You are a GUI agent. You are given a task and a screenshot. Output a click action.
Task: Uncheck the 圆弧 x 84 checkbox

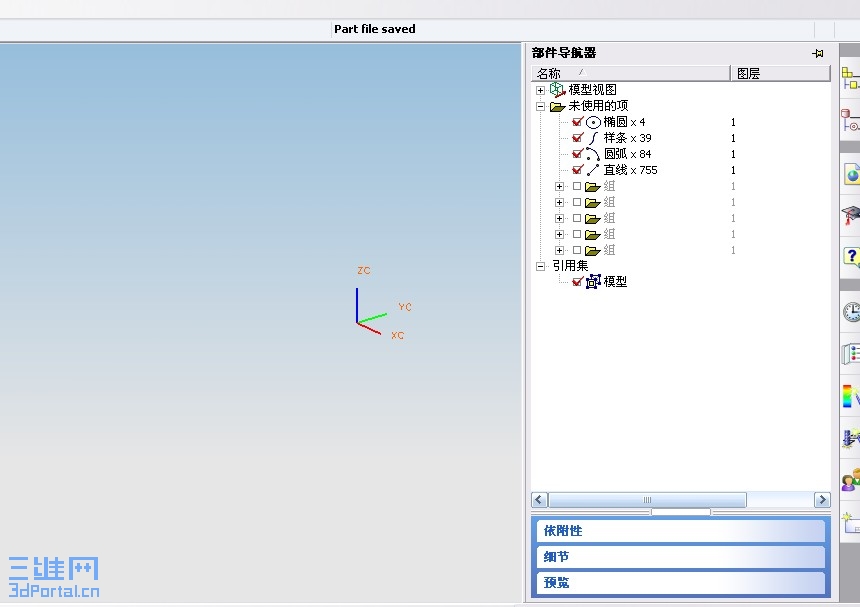pyautogui.click(x=577, y=154)
